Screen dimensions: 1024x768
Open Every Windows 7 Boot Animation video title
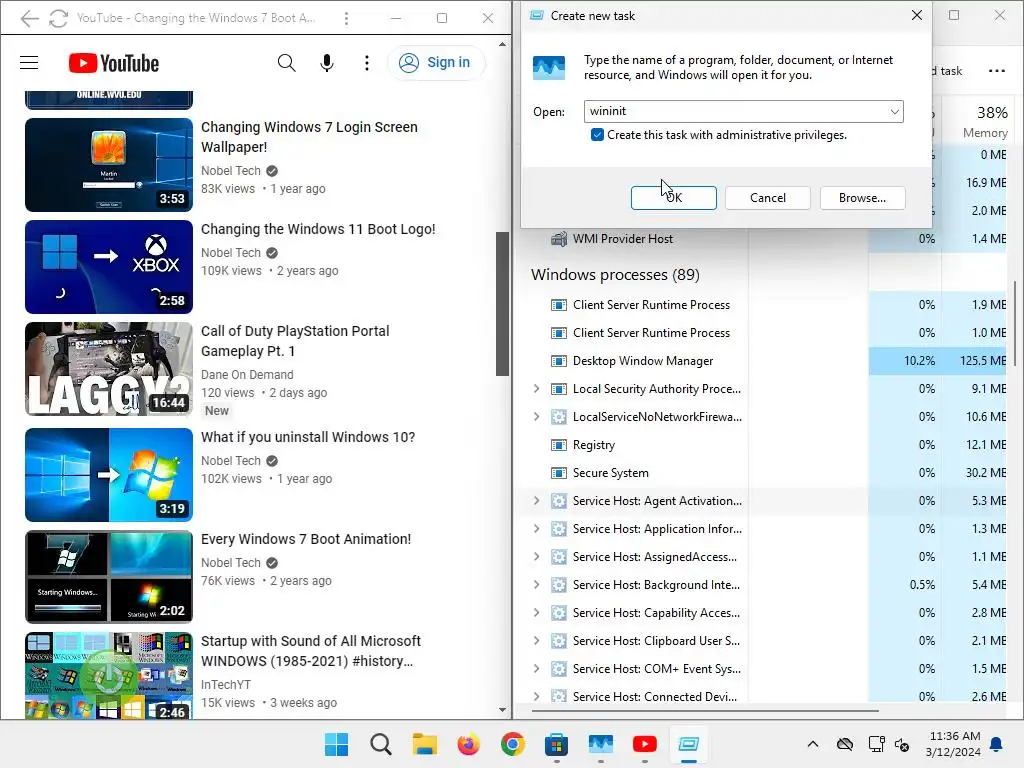click(x=306, y=539)
